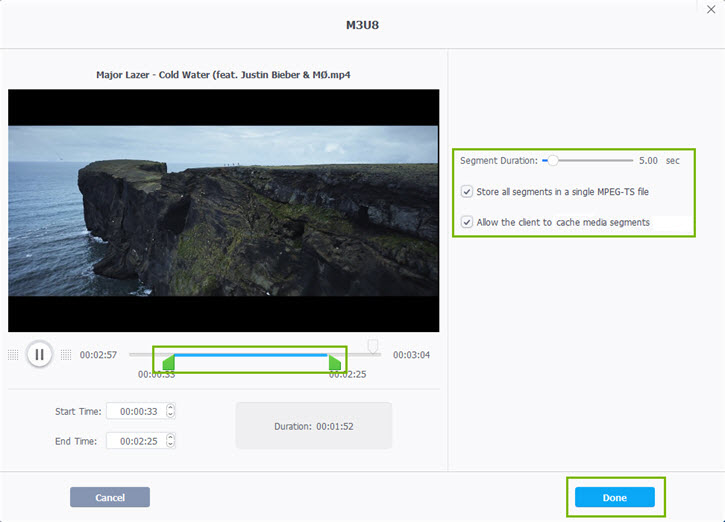The image size is (725, 522).
Task: Increase End Time with the up arrow
Action: click(x=171, y=437)
